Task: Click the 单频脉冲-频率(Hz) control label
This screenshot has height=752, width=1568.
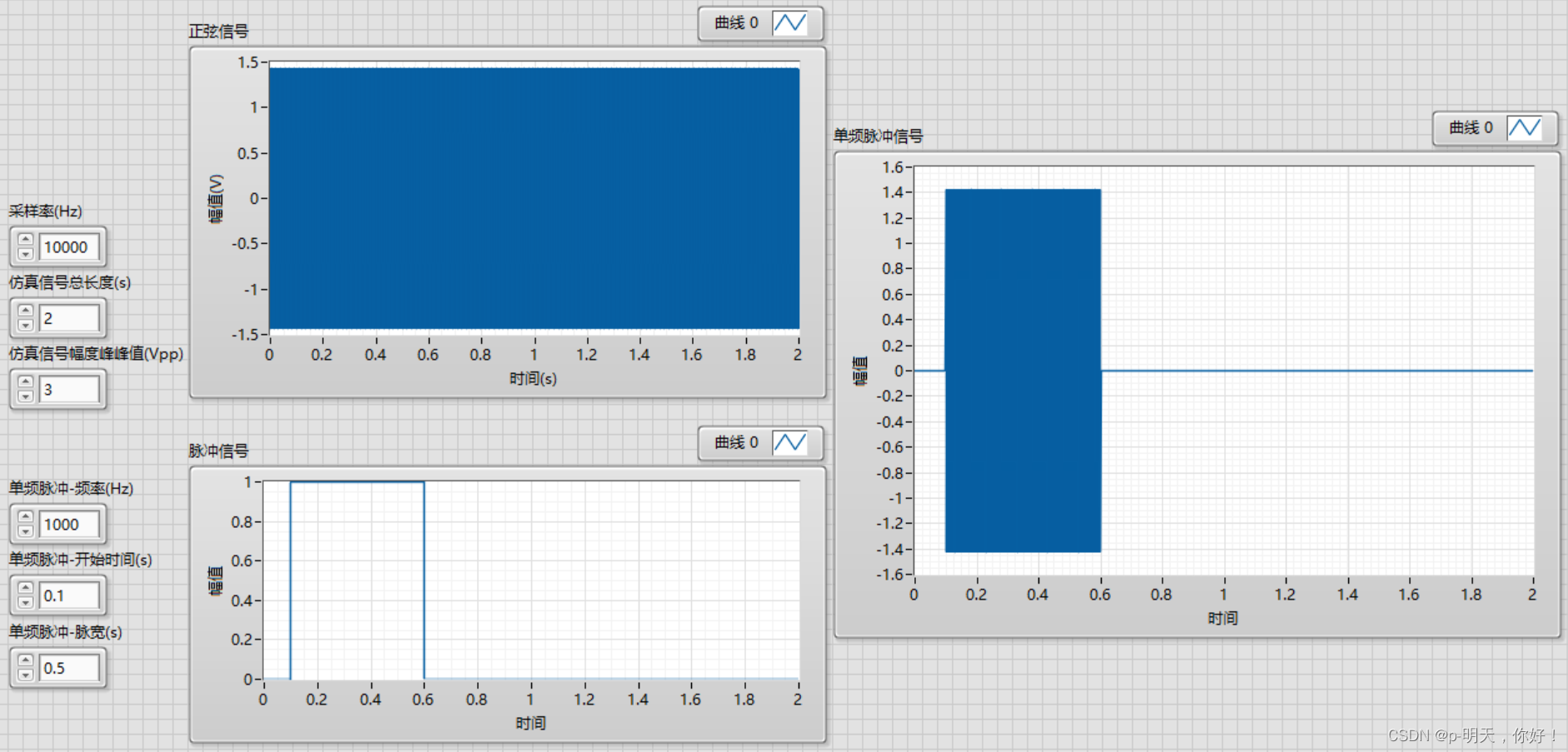Action: [x=71, y=488]
